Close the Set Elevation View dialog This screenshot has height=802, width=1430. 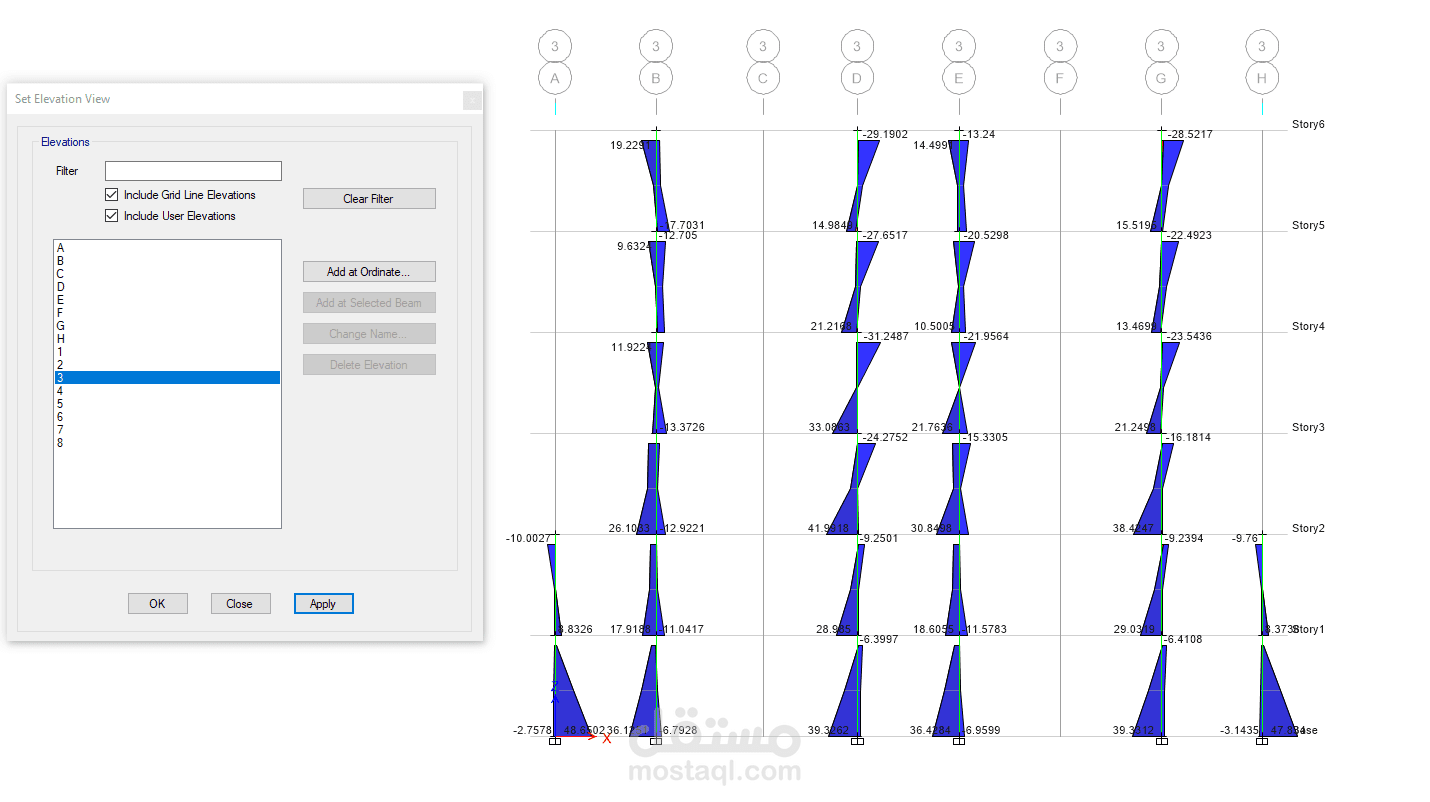pos(472,99)
